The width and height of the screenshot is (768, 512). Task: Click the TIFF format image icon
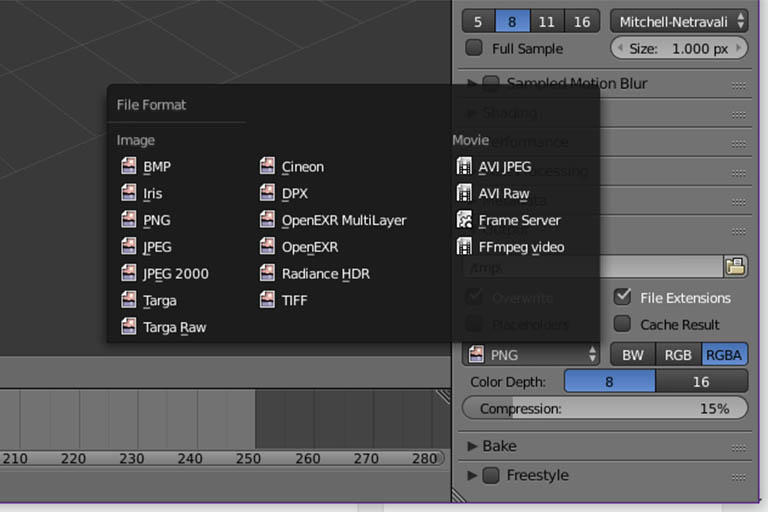click(x=267, y=300)
